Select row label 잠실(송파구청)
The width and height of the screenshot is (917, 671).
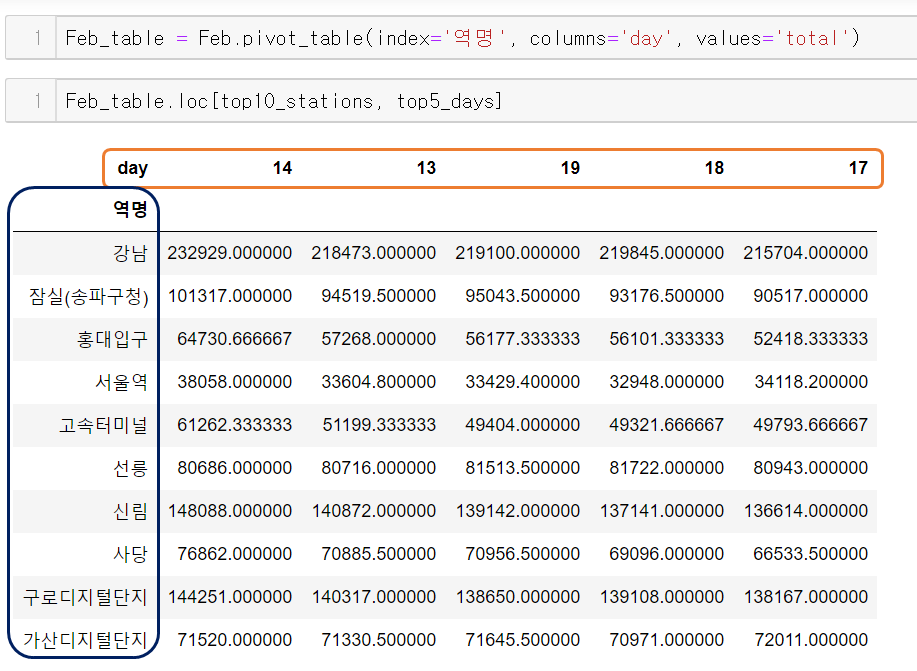(88, 296)
